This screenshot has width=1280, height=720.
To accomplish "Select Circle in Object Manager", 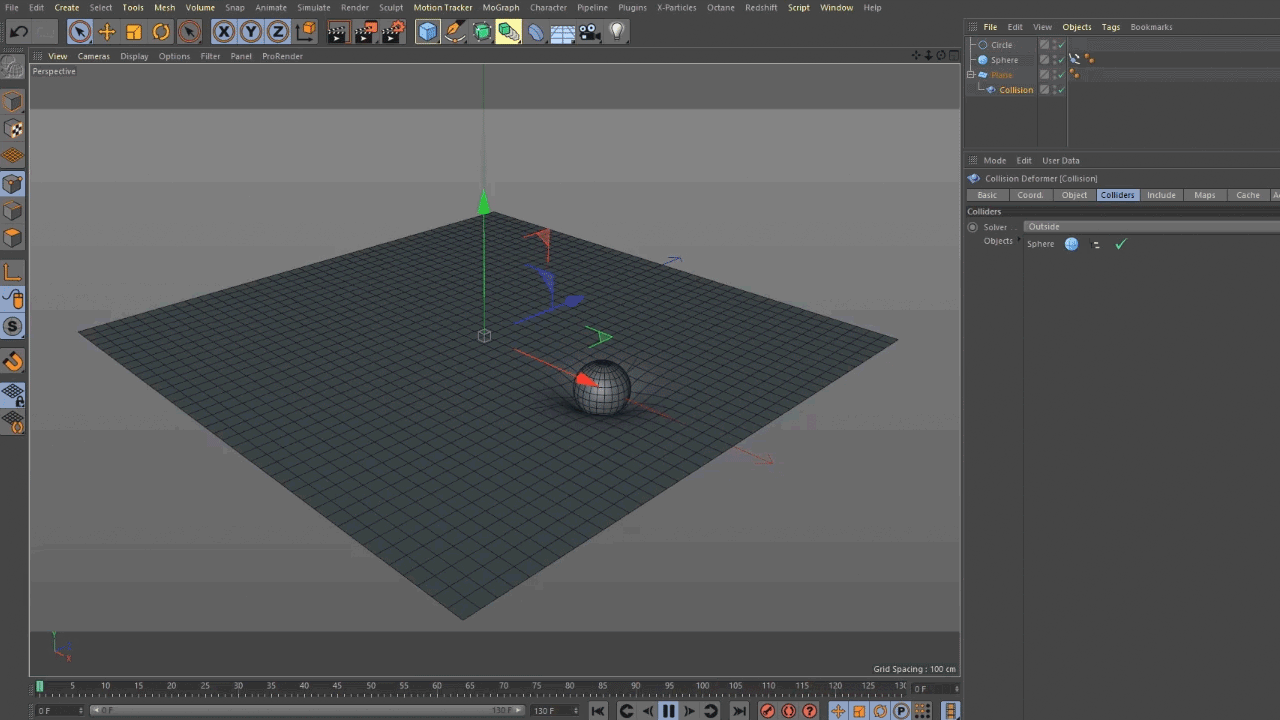I will 1001,45.
